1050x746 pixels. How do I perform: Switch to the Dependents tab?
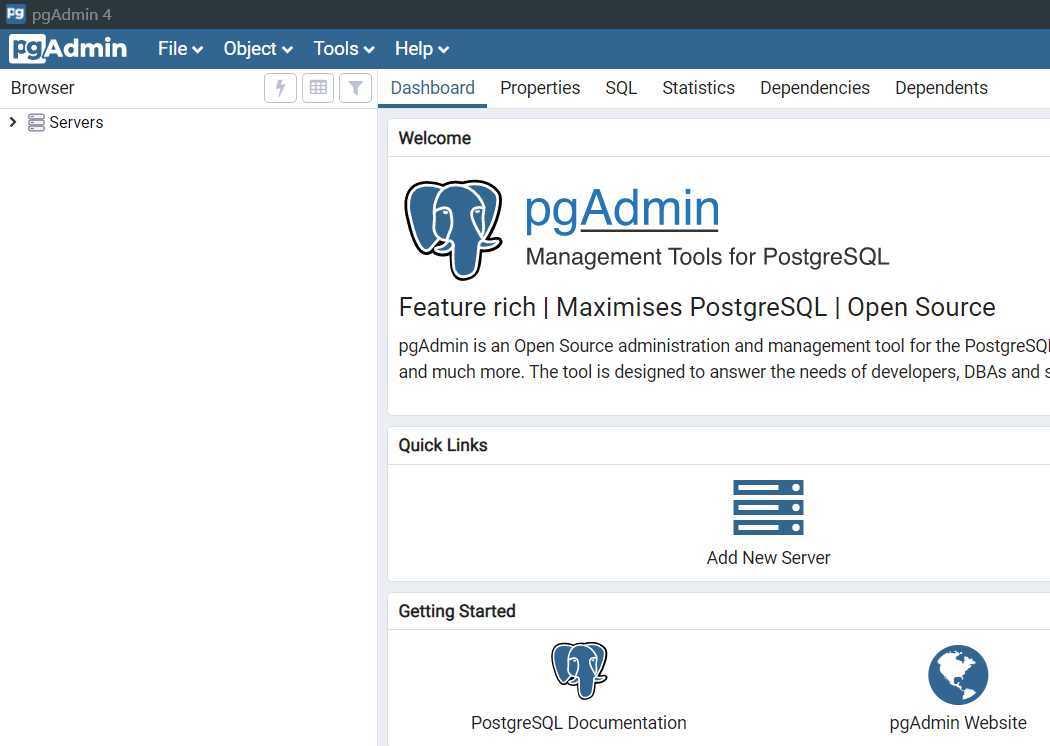coord(941,88)
